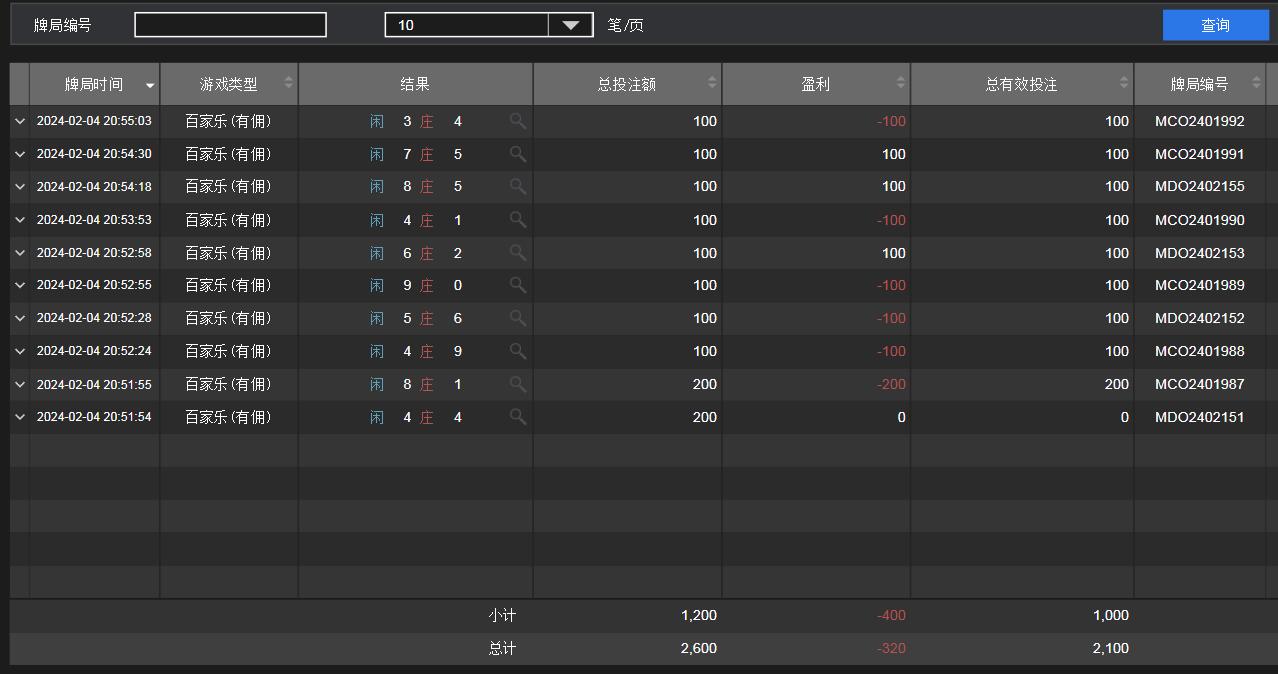
Task: View result details for round MCO2401991
Action: 517,154
